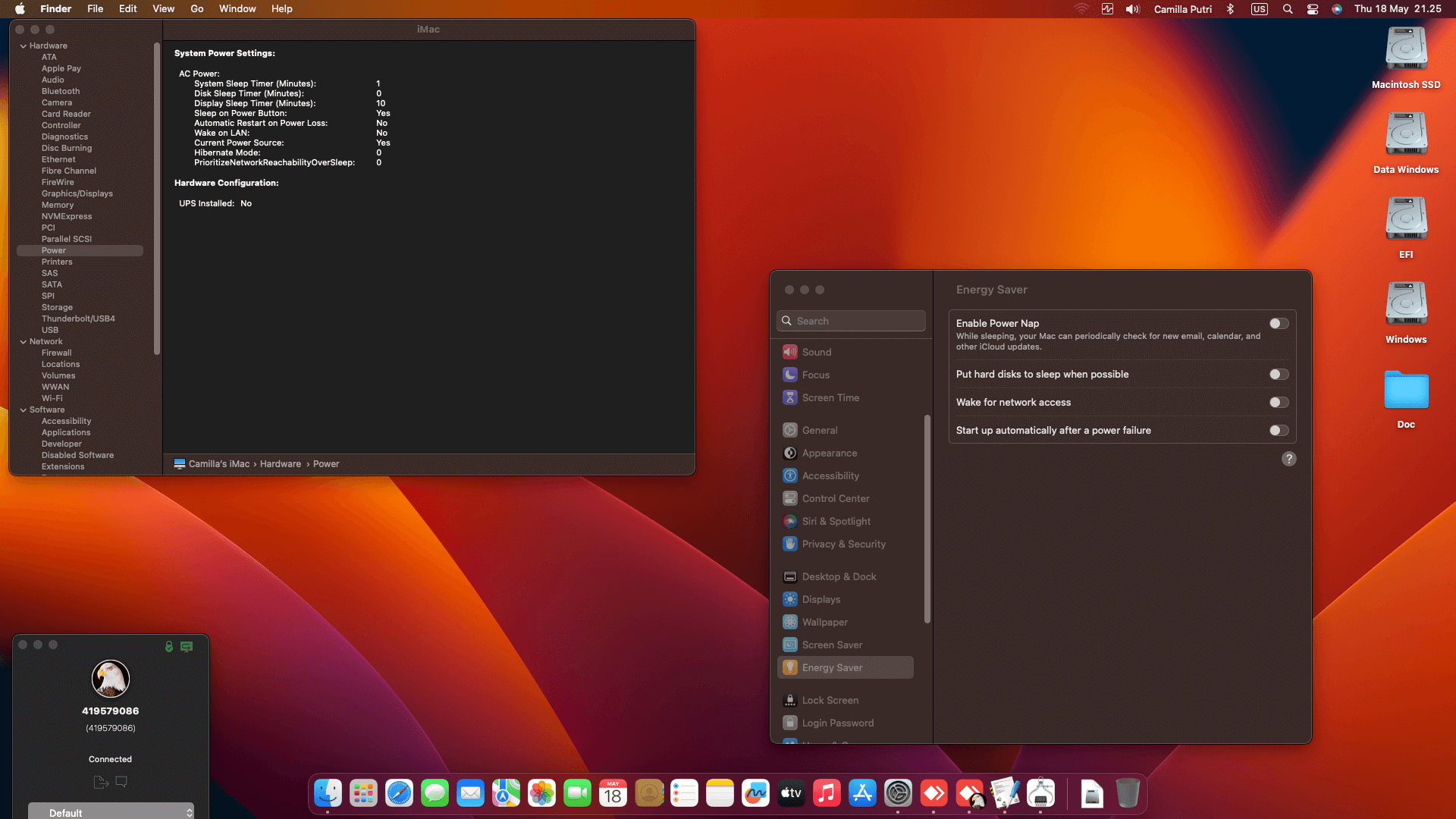
Task: Click Hardware in System Information path bar
Action: [x=281, y=464]
